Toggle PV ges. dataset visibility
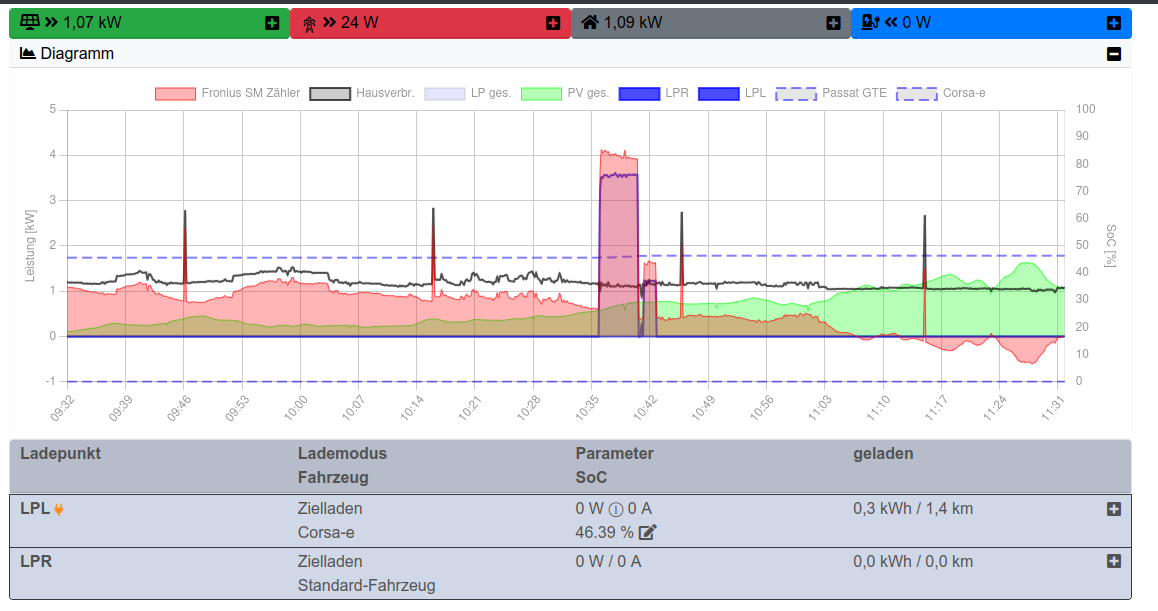Screen dimensions: 1158x611 pos(542,93)
